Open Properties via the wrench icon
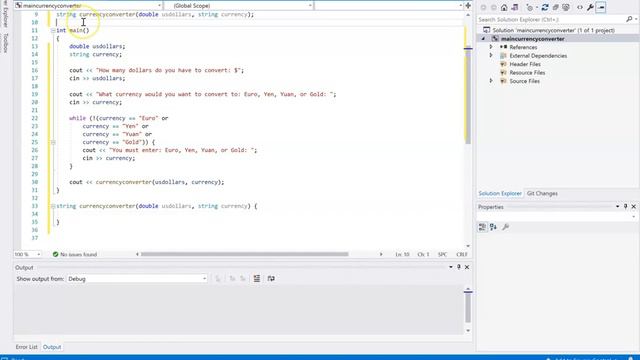Screen dimensions: 640x360 590,7
